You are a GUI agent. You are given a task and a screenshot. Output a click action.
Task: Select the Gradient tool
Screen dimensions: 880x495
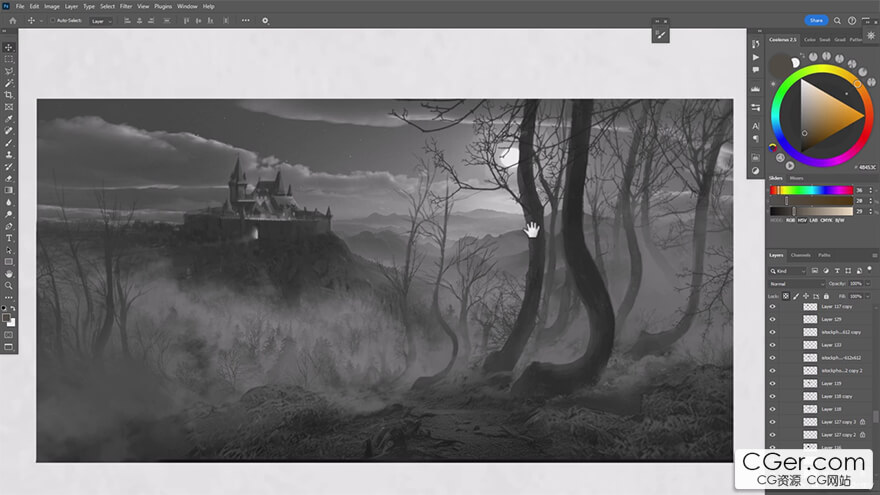(8, 190)
